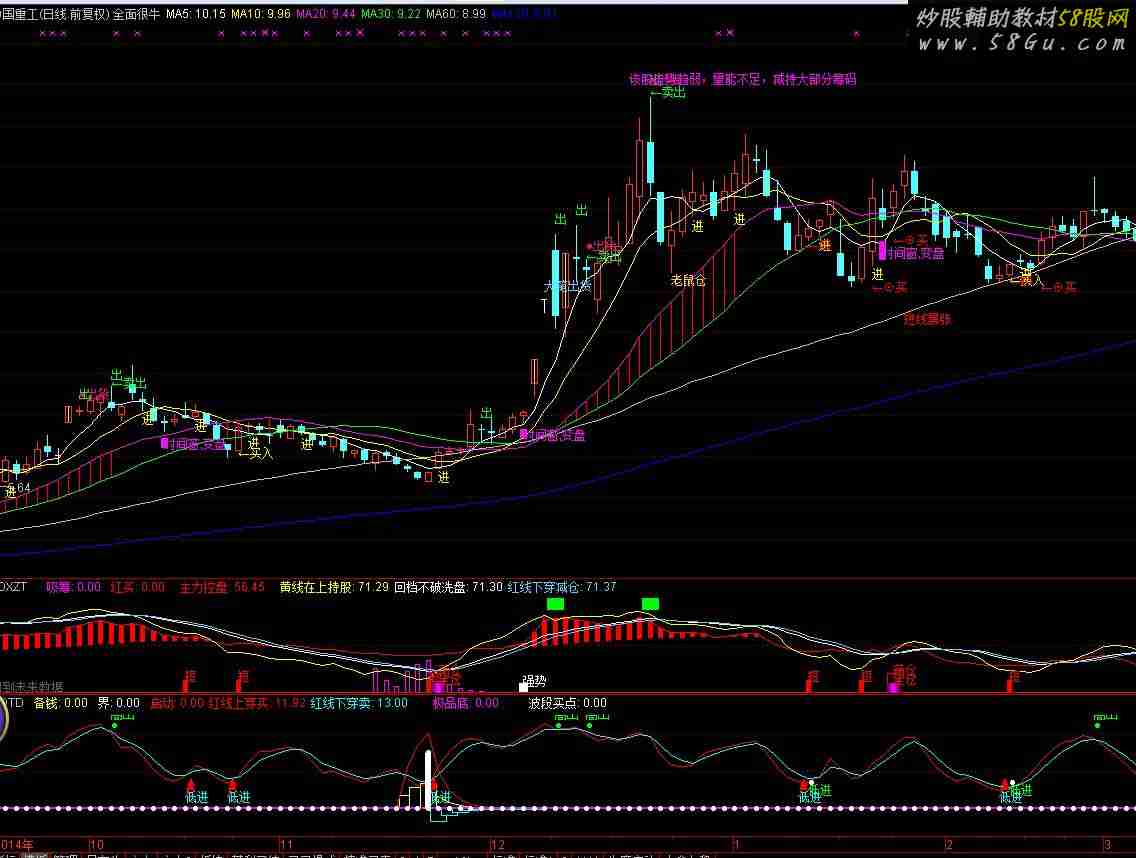
Task: Select the MA60: 8.99 moving average readout
Action: (x=456, y=14)
